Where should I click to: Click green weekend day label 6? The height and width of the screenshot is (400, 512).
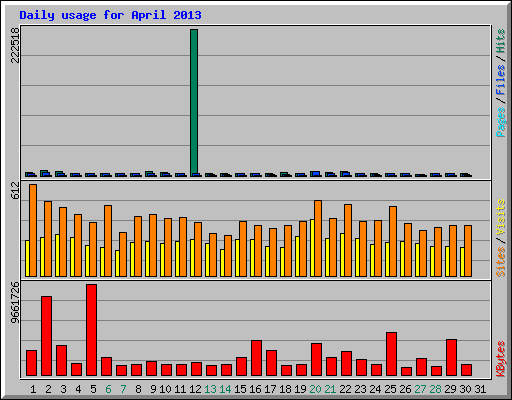click(x=108, y=389)
